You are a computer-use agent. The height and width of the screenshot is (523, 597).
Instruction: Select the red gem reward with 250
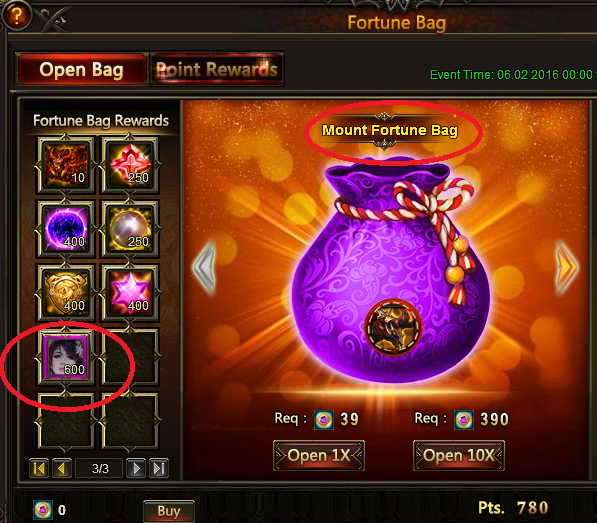click(130, 165)
